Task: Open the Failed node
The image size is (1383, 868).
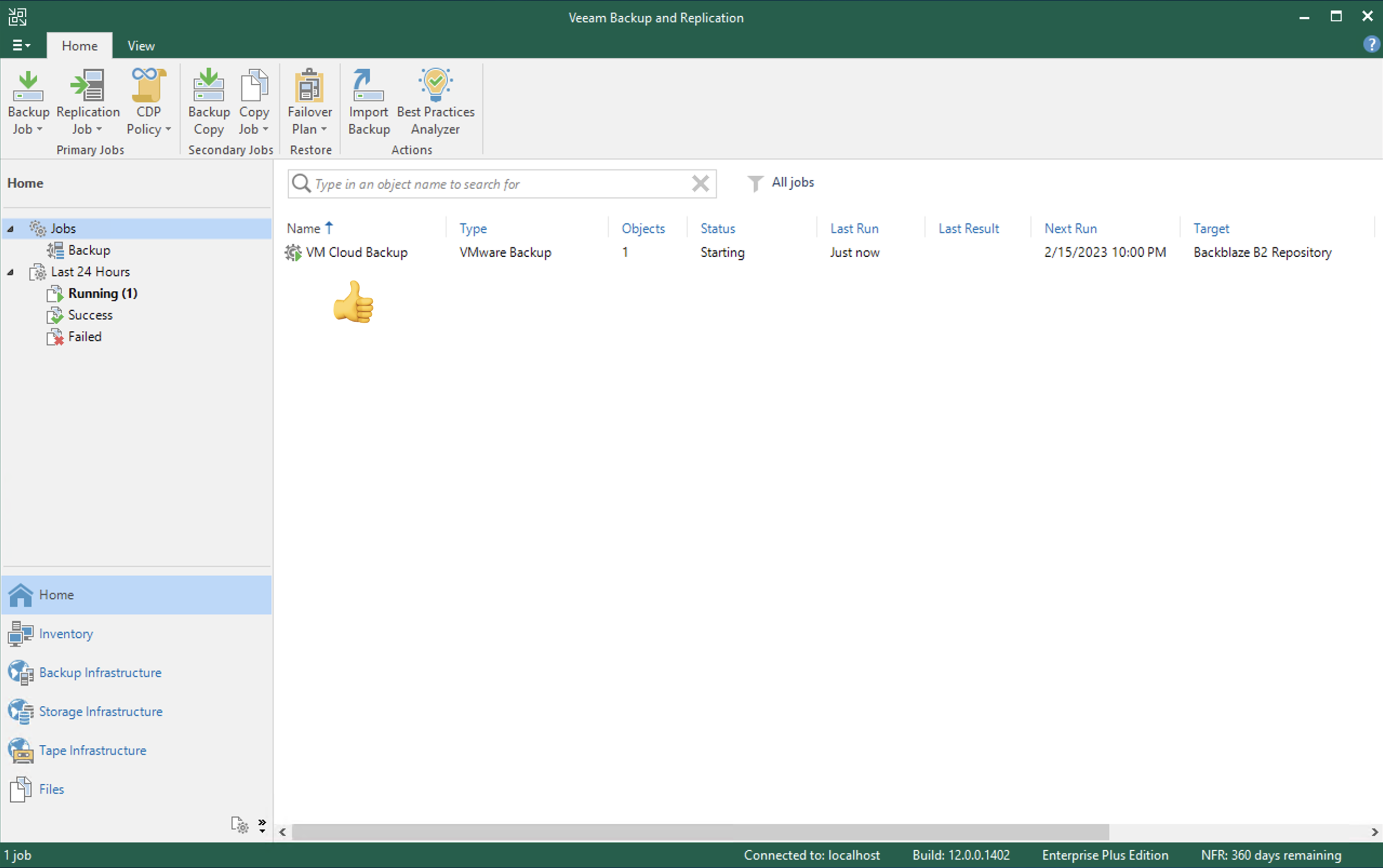Action: pos(84,336)
